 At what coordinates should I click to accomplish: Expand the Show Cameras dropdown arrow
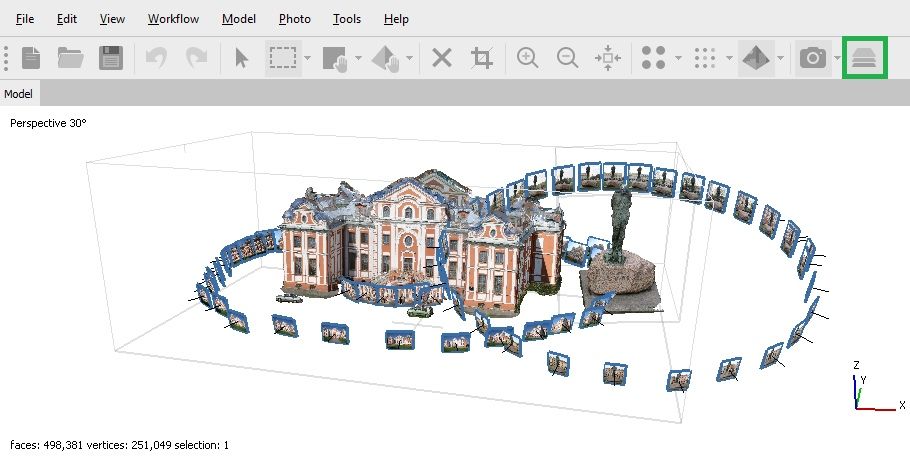[x=837, y=58]
